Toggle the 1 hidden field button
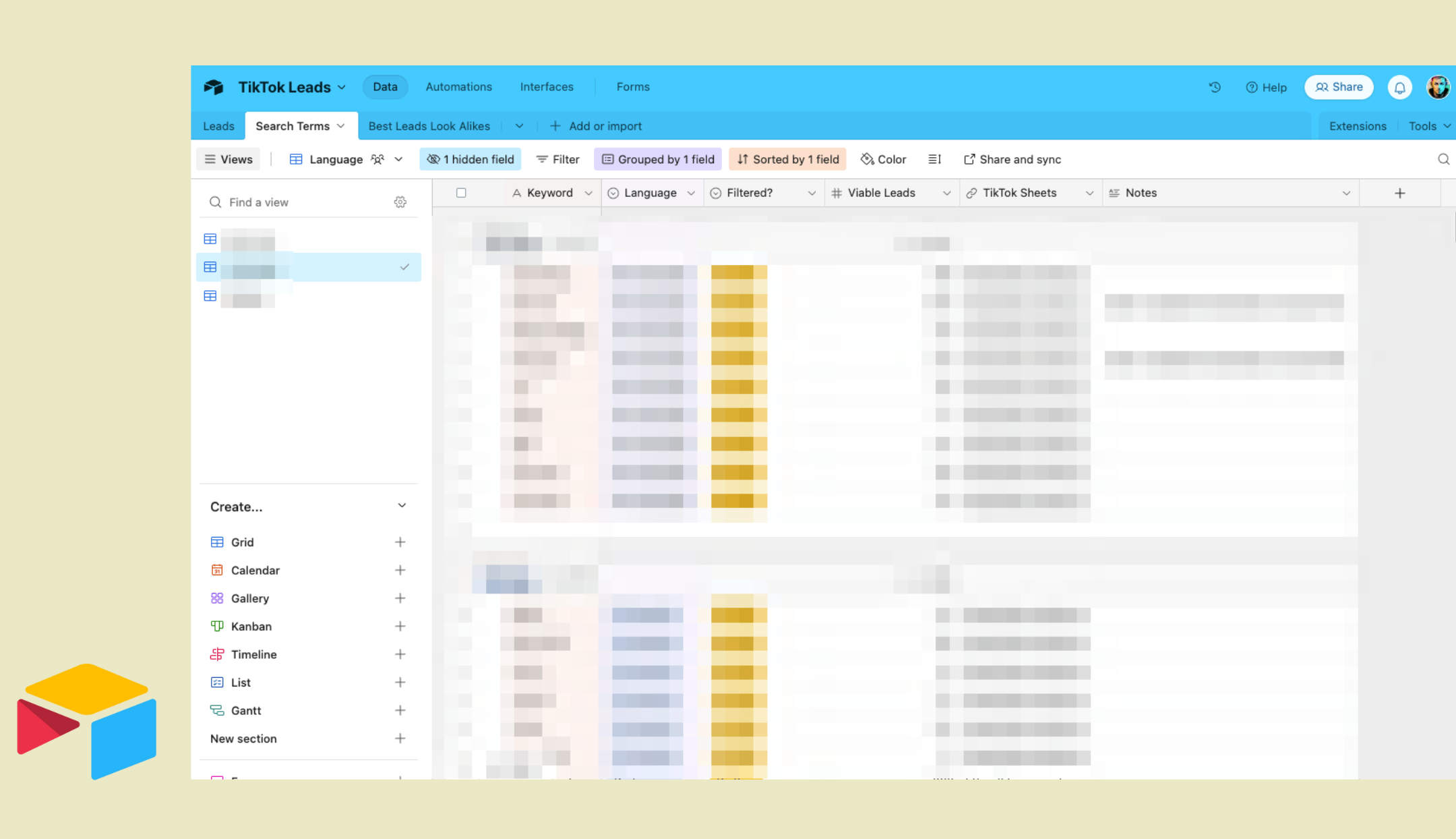 pos(471,159)
